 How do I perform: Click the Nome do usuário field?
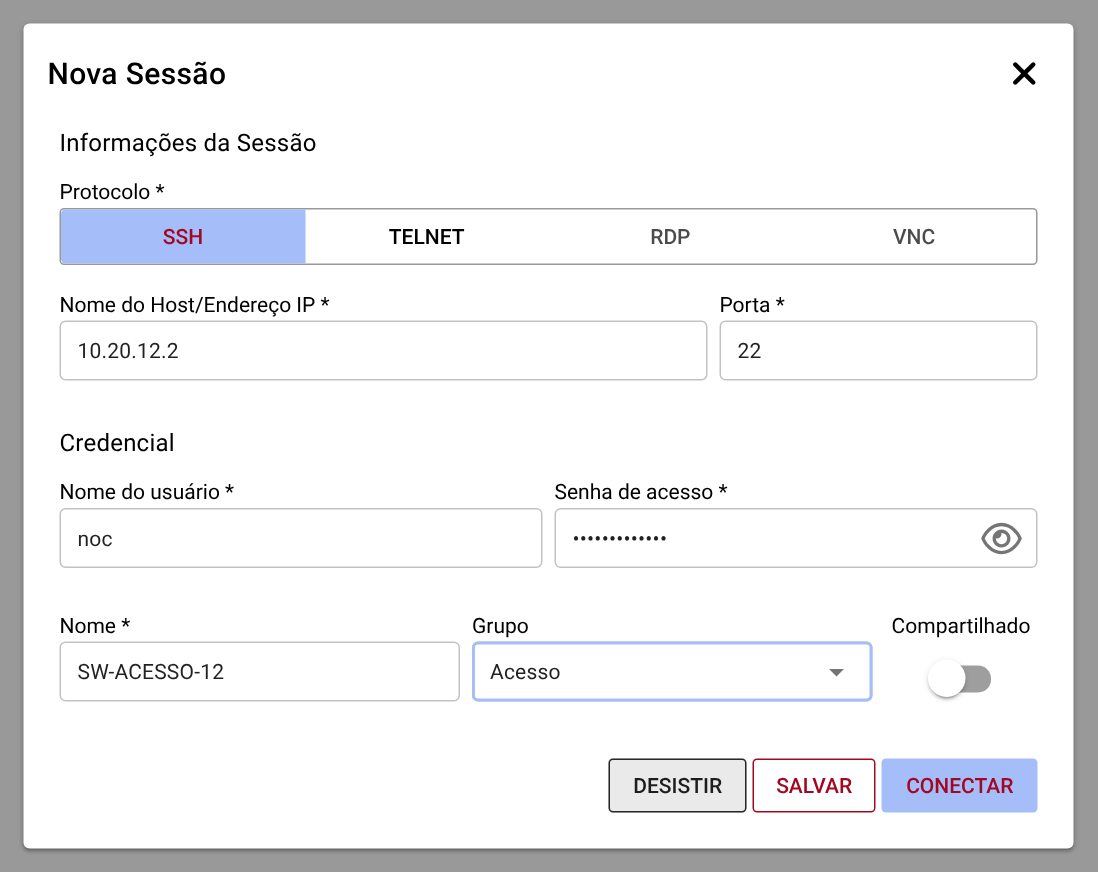click(301, 538)
